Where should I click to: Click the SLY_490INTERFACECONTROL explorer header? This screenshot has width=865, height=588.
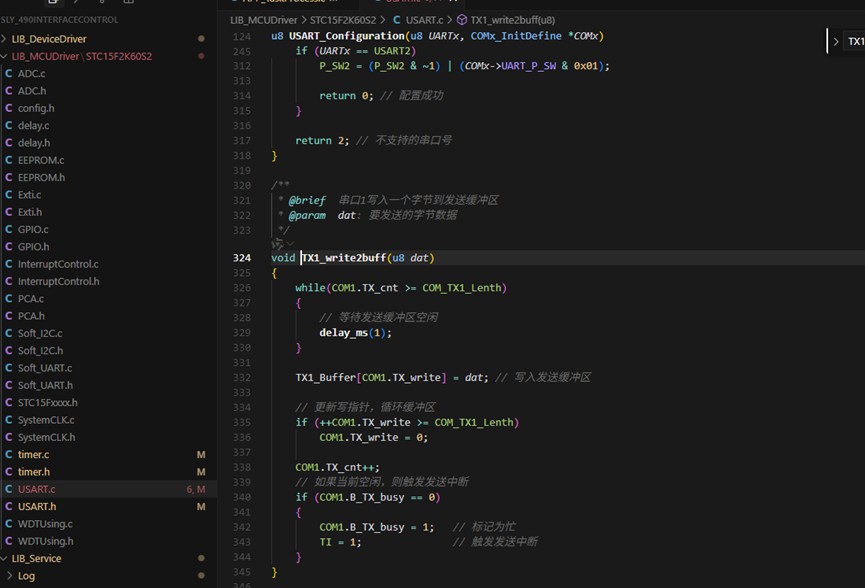pyautogui.click(x=60, y=20)
